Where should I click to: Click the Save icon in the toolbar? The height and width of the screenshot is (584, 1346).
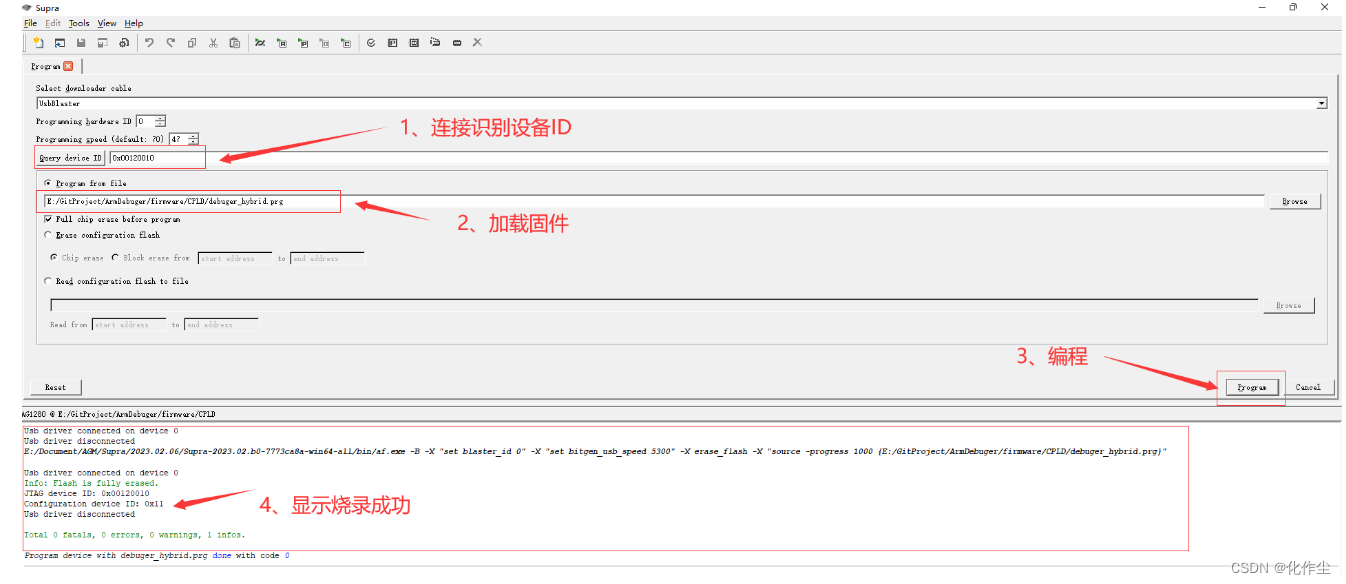[81, 42]
